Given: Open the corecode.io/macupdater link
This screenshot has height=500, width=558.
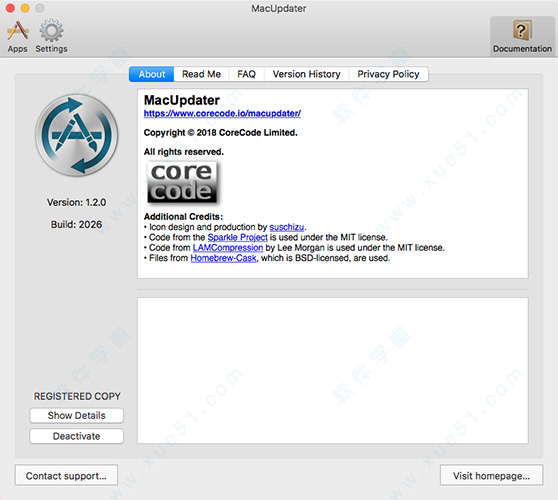Looking at the screenshot, I should coord(222,113).
